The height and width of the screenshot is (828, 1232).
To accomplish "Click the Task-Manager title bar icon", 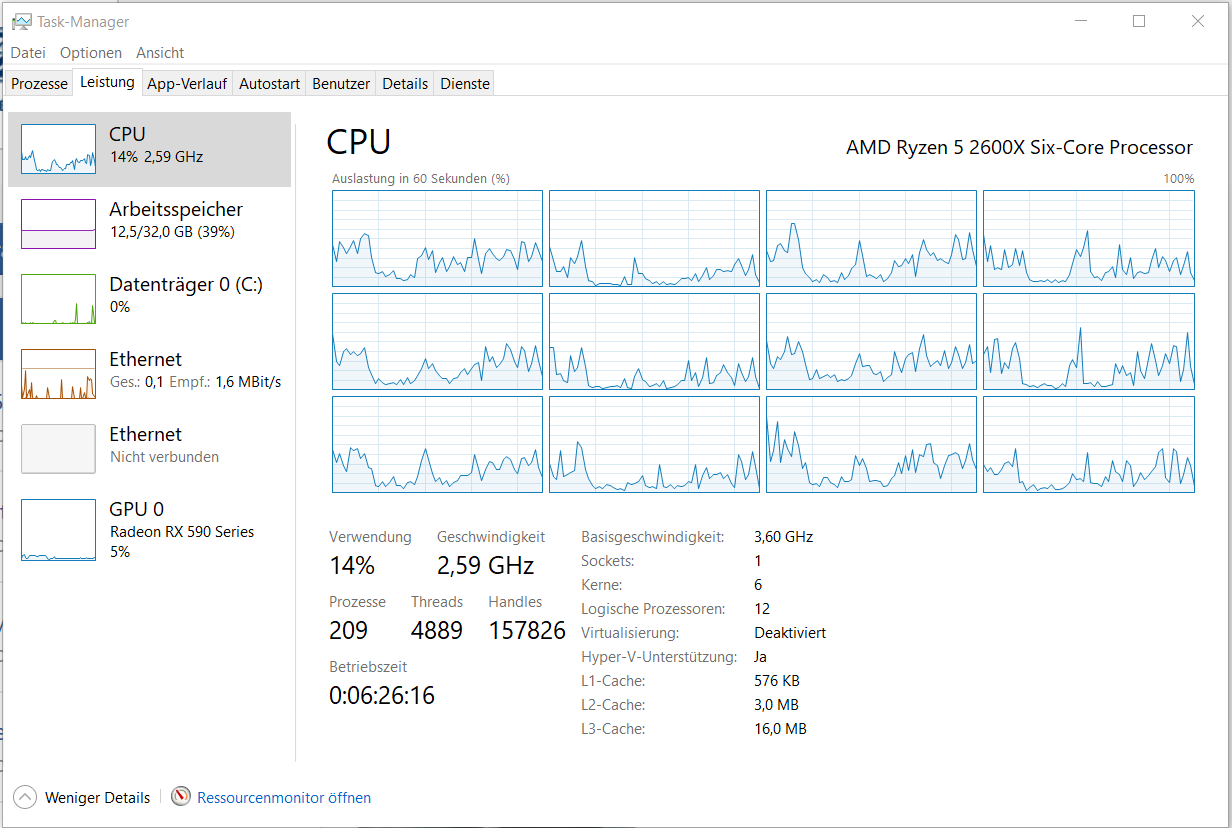I will point(21,21).
